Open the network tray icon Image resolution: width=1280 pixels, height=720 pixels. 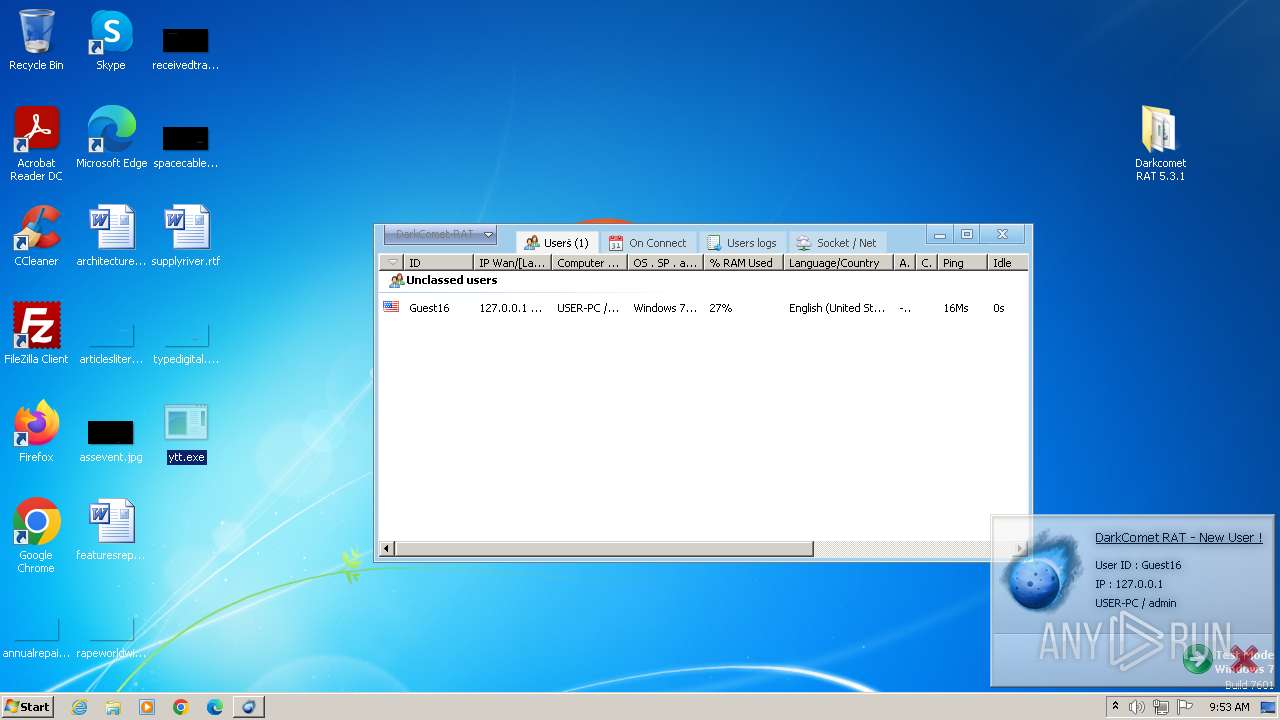1161,707
